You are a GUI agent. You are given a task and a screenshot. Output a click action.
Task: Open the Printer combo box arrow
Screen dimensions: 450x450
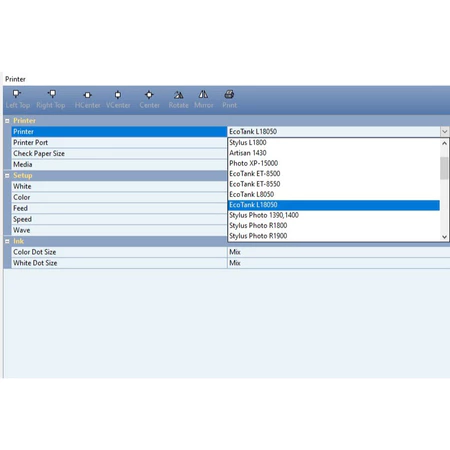[444, 131]
